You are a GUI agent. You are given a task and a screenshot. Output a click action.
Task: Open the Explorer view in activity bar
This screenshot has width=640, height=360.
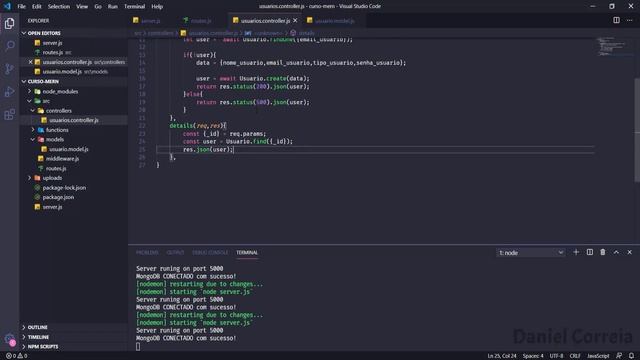(x=9, y=24)
